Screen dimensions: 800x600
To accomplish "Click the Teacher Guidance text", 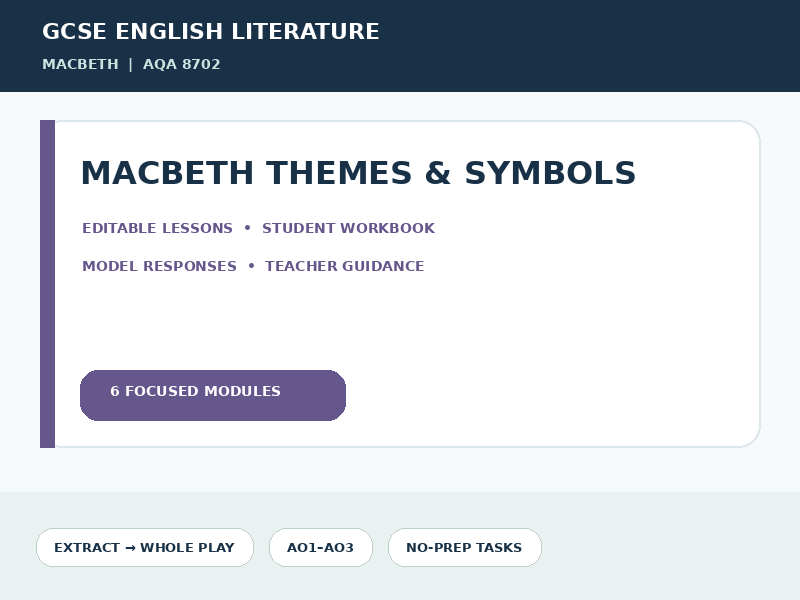I will [x=344, y=266].
